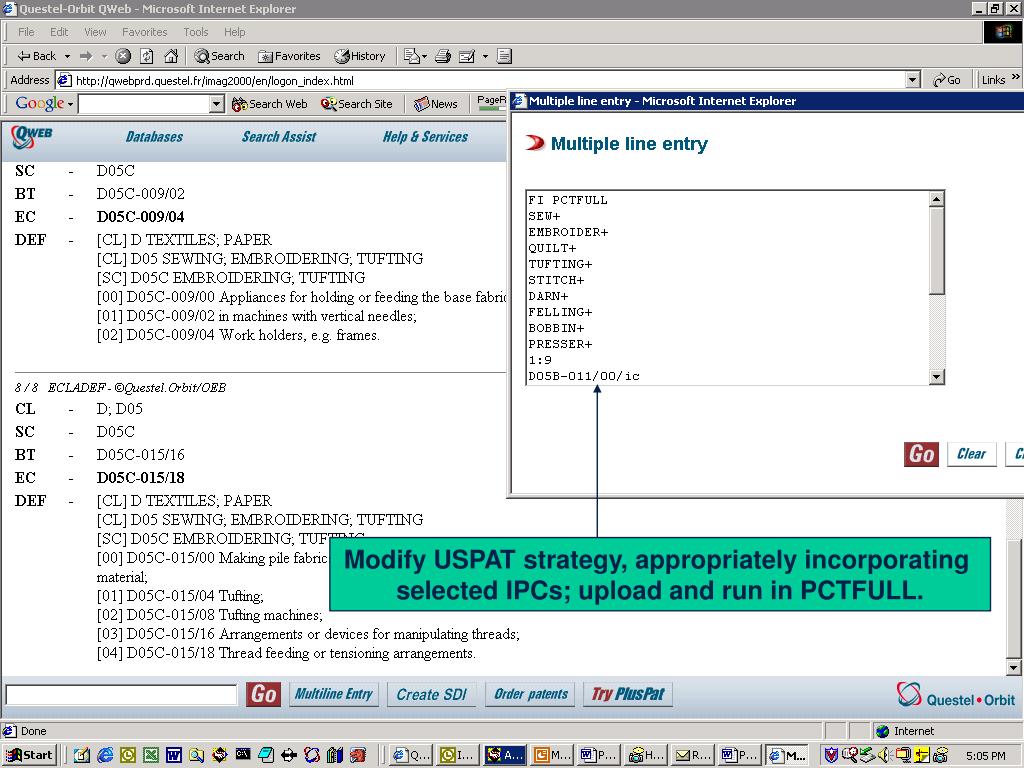Viewport: 1024px width, 768px height.
Task: Open the Search Assist tab
Action: [279, 137]
